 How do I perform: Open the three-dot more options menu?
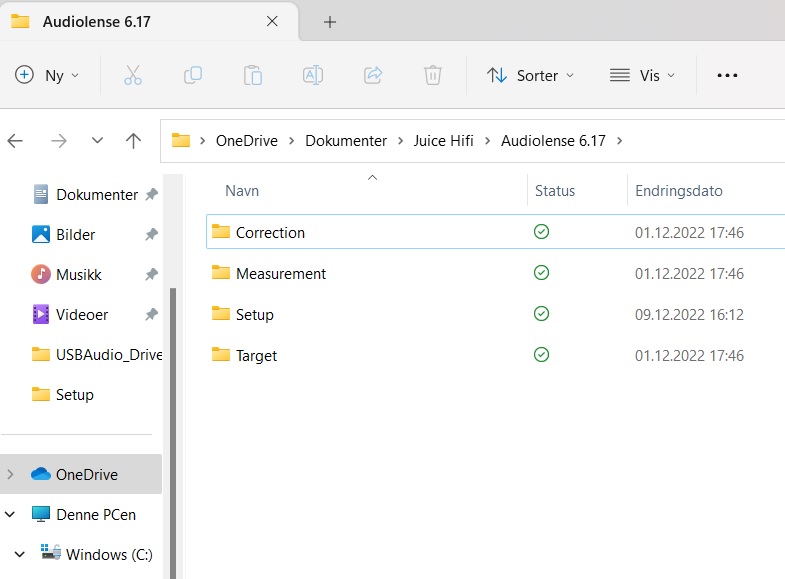(x=727, y=75)
